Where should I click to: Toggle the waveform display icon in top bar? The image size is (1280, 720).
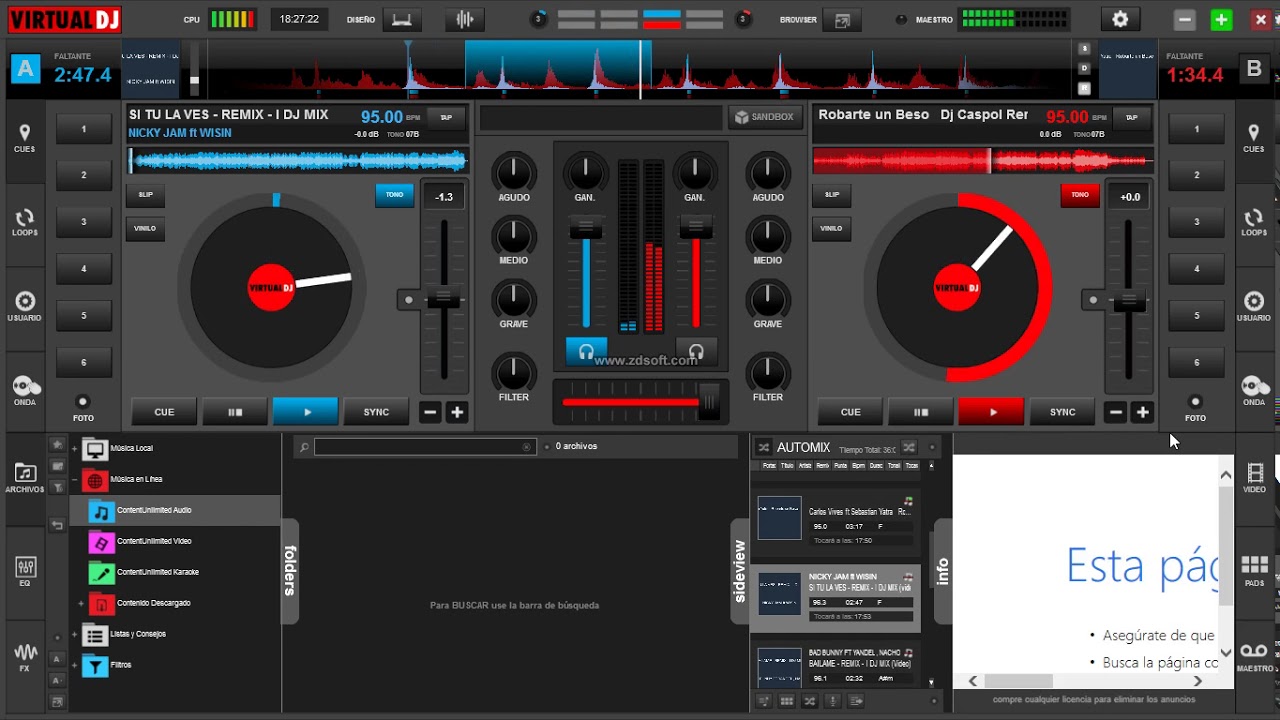coord(464,19)
